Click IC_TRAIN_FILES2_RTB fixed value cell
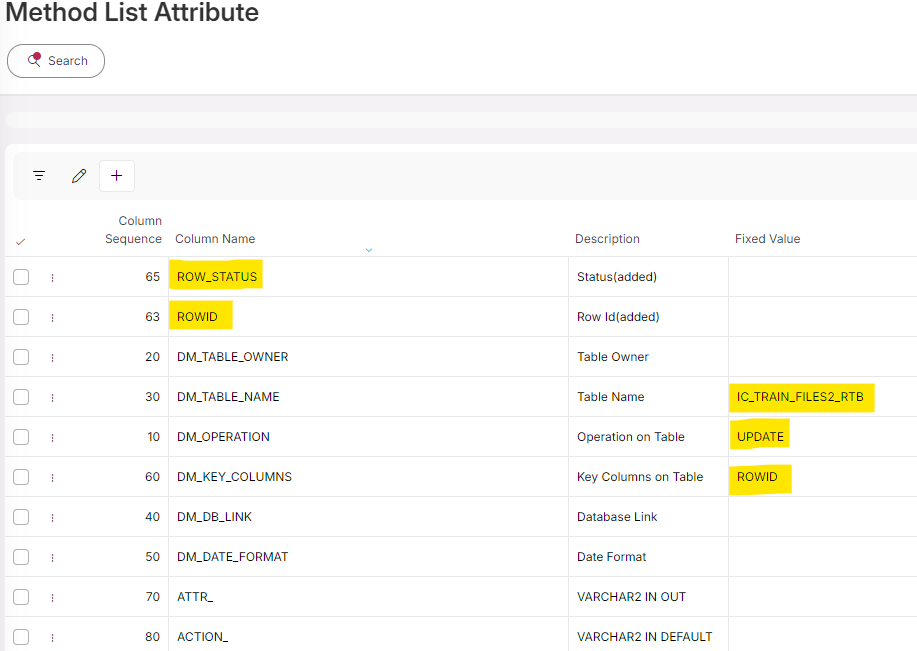The height and width of the screenshot is (651, 917). pyautogui.click(x=823, y=397)
